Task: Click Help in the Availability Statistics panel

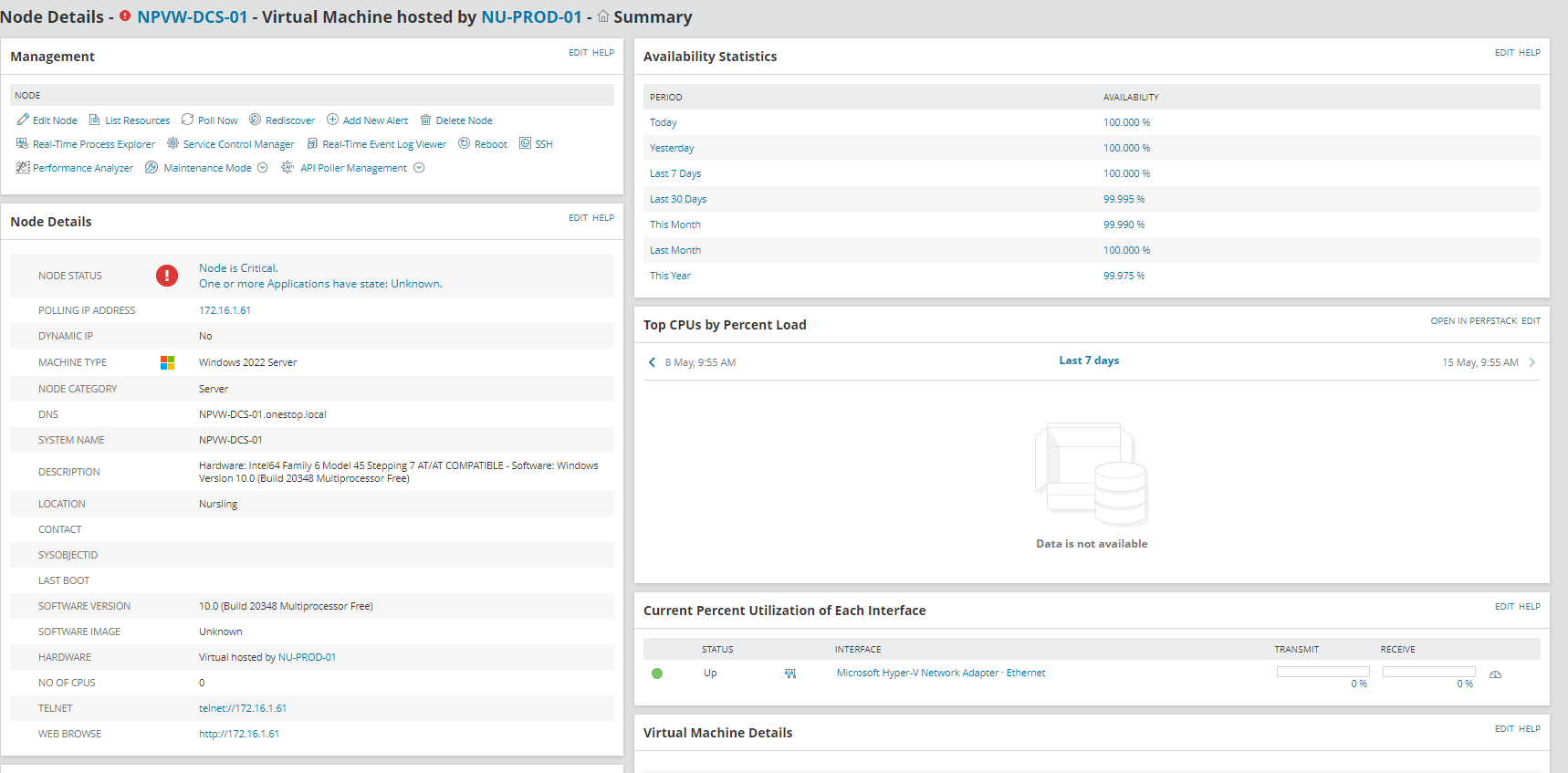Action: tap(1530, 53)
